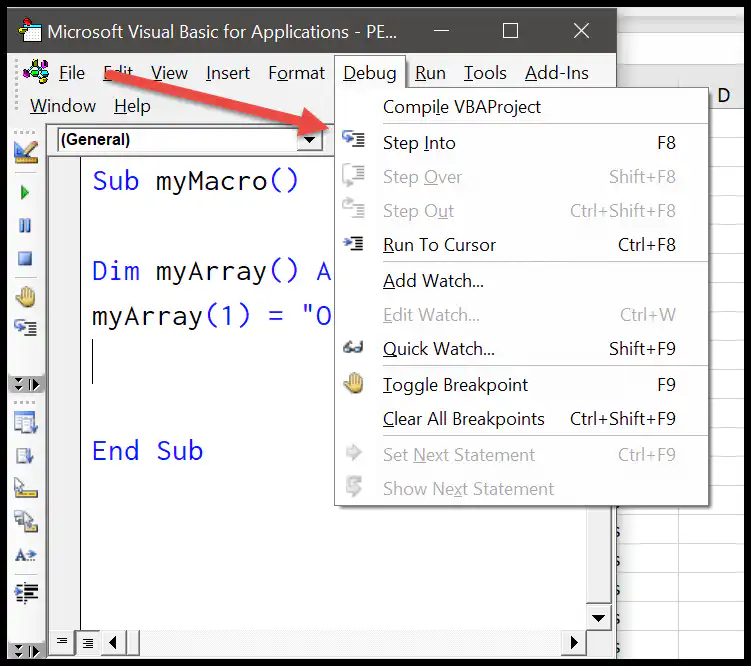Viewport: 751px width, 666px height.
Task: Click the Break pause icon in toolbar
Action: (25, 226)
